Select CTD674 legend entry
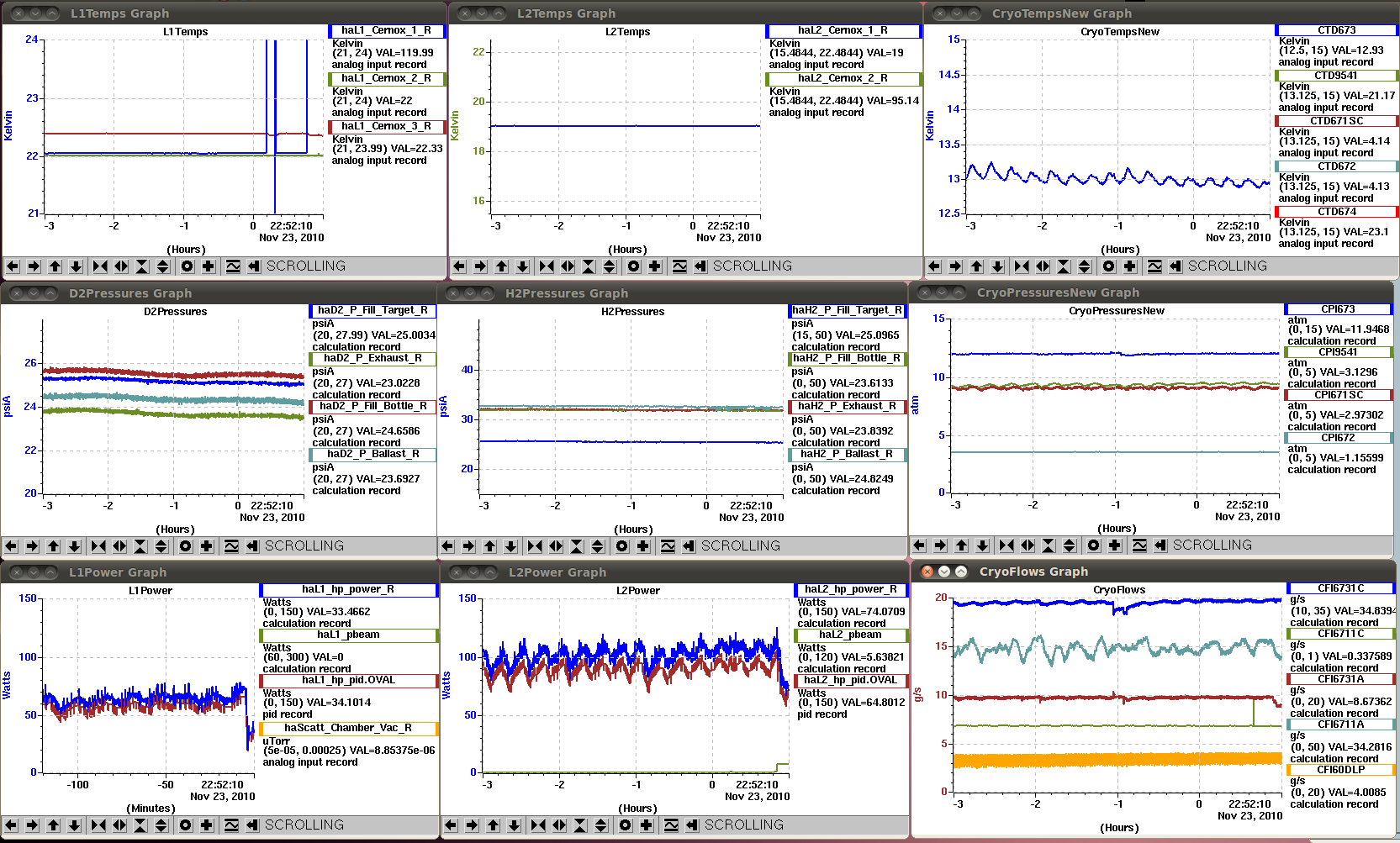Image resolution: width=1400 pixels, height=843 pixels. 1336,212
